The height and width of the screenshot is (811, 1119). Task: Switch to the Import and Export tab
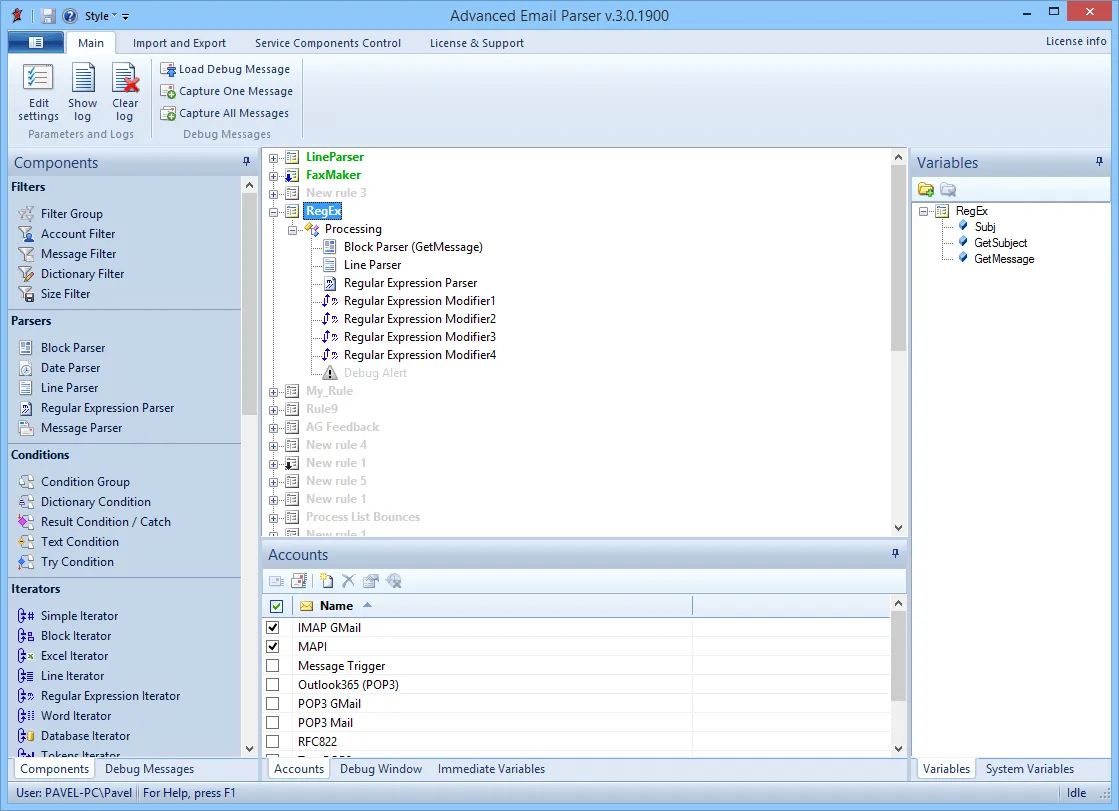coord(180,43)
